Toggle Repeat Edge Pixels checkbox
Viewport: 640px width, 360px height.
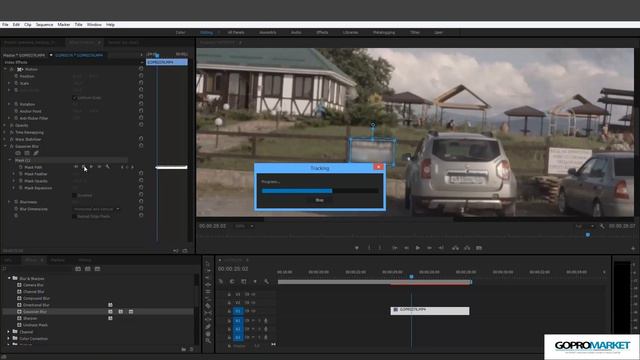pyautogui.click(x=74, y=216)
